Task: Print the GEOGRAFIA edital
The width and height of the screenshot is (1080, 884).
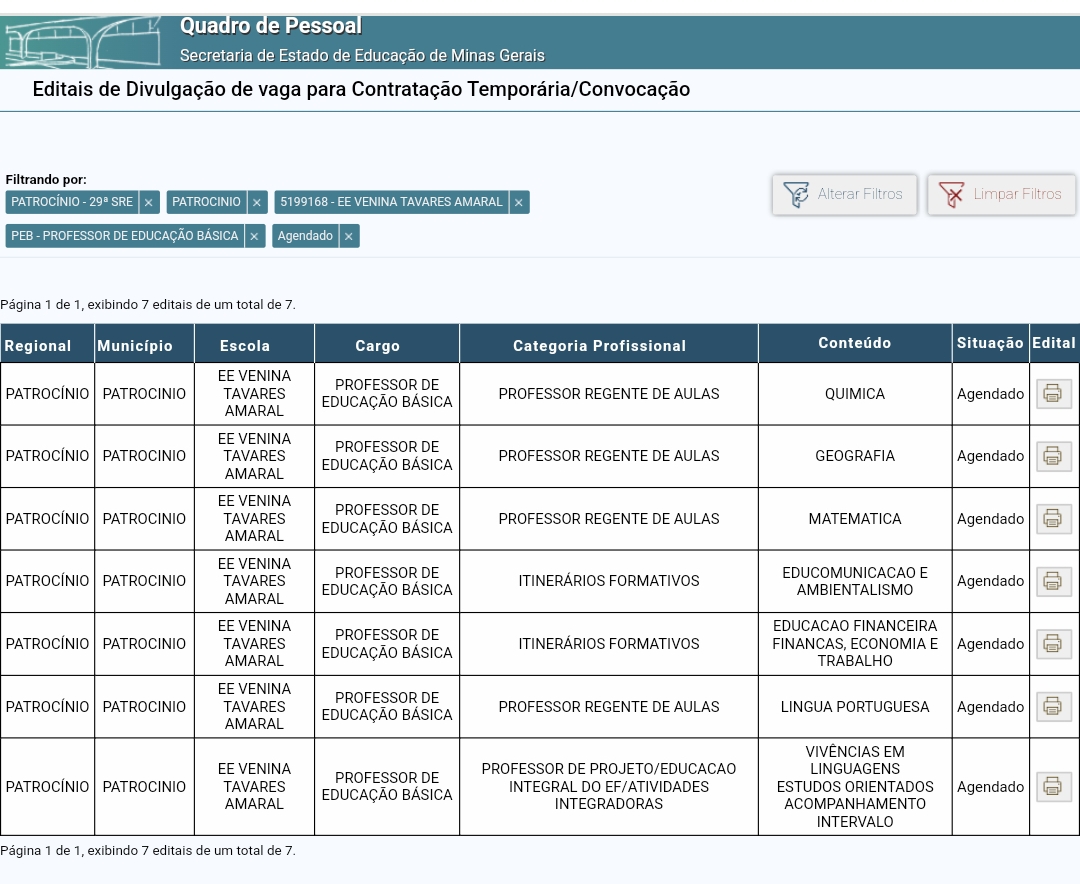Action: click(1051, 456)
